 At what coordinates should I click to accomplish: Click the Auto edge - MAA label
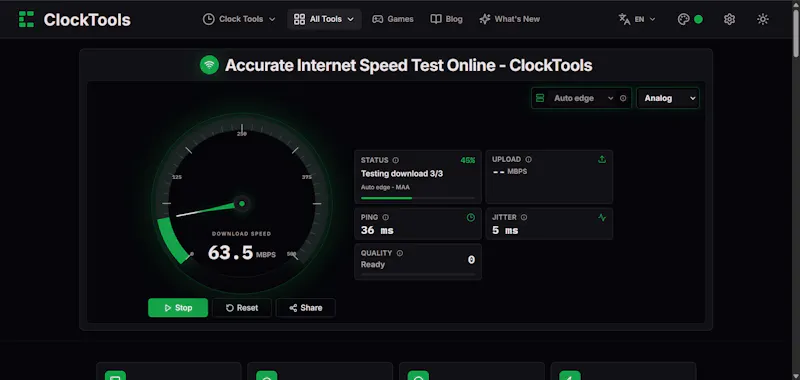click(x=385, y=187)
